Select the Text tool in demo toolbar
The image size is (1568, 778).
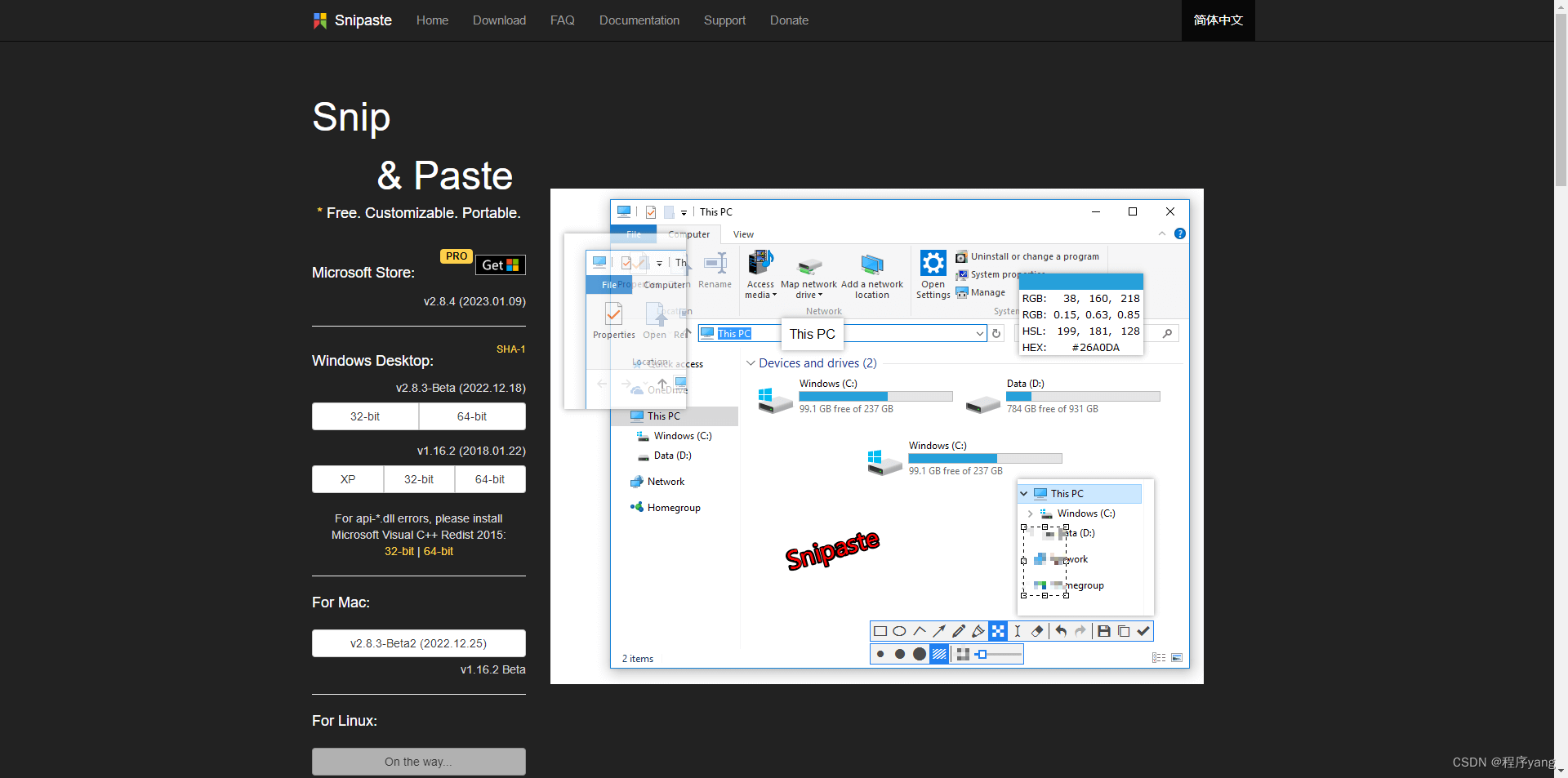(1018, 631)
